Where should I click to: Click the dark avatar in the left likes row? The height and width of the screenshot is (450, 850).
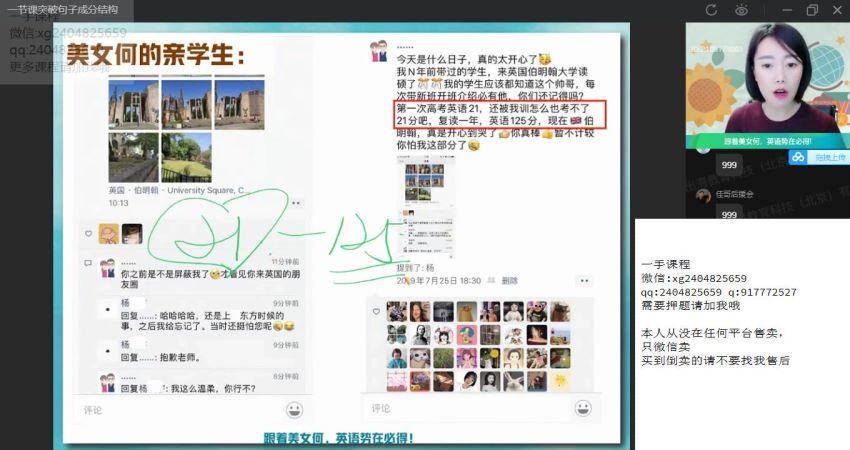pyautogui.click(x=132, y=234)
